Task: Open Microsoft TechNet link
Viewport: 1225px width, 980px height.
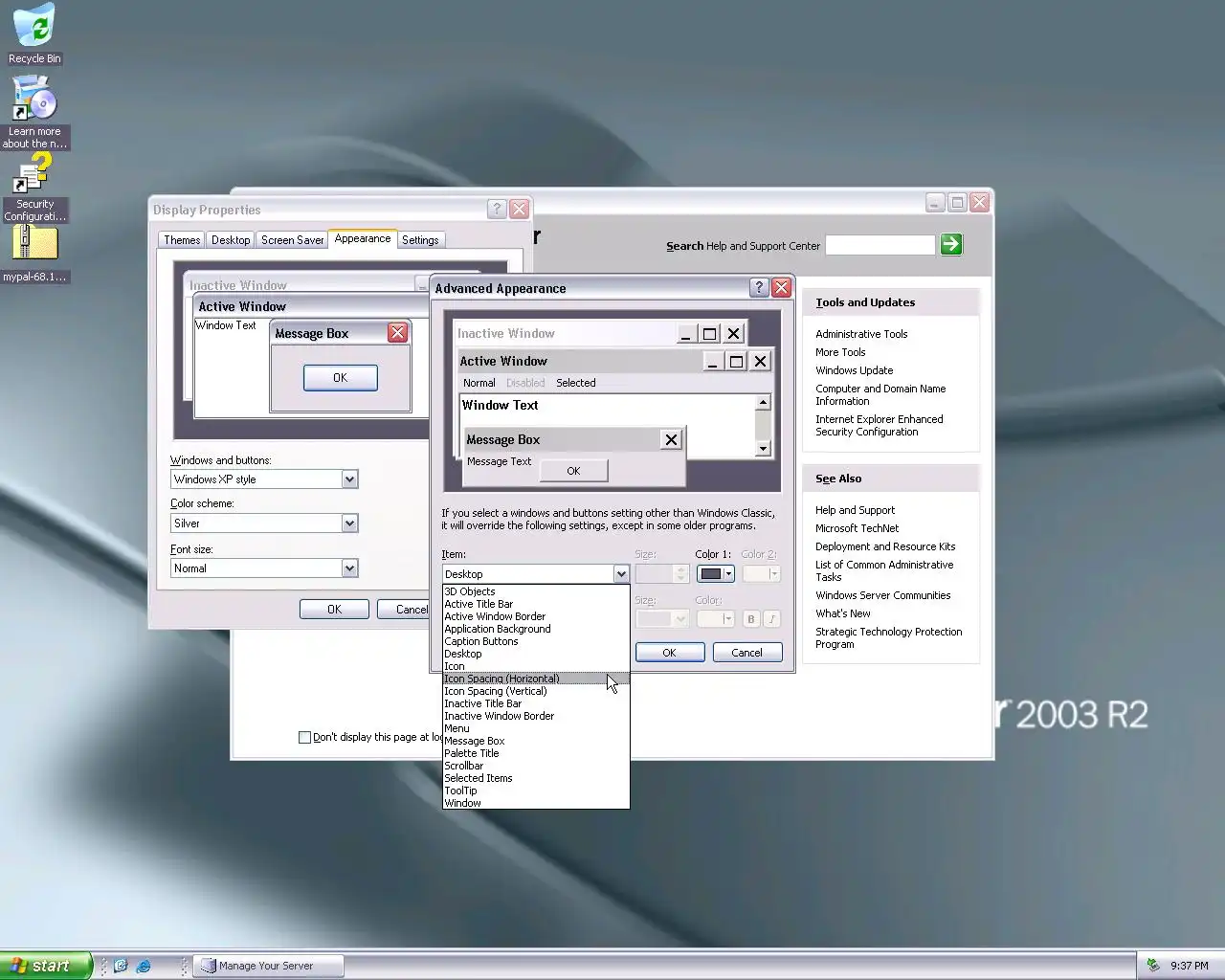Action: [857, 528]
